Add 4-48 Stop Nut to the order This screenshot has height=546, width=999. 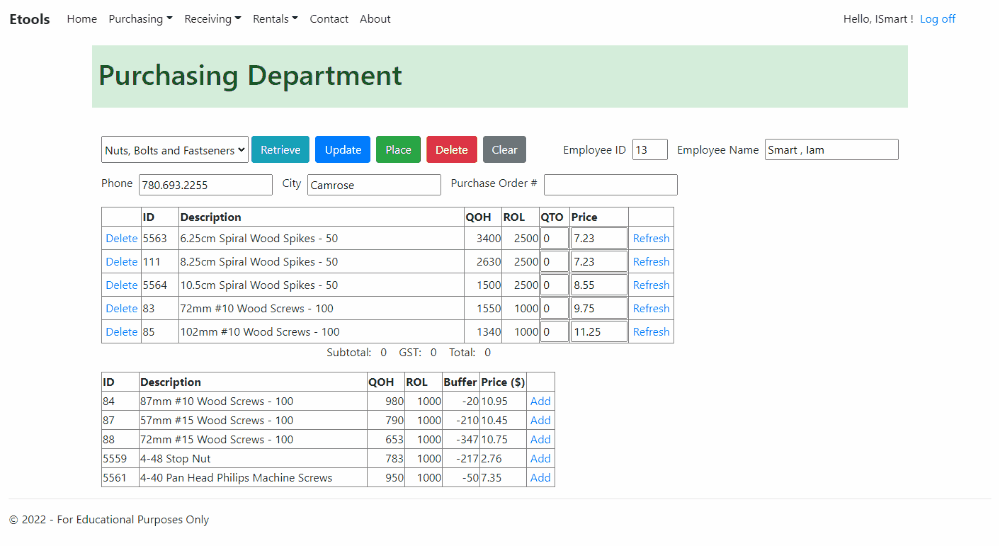(540, 459)
